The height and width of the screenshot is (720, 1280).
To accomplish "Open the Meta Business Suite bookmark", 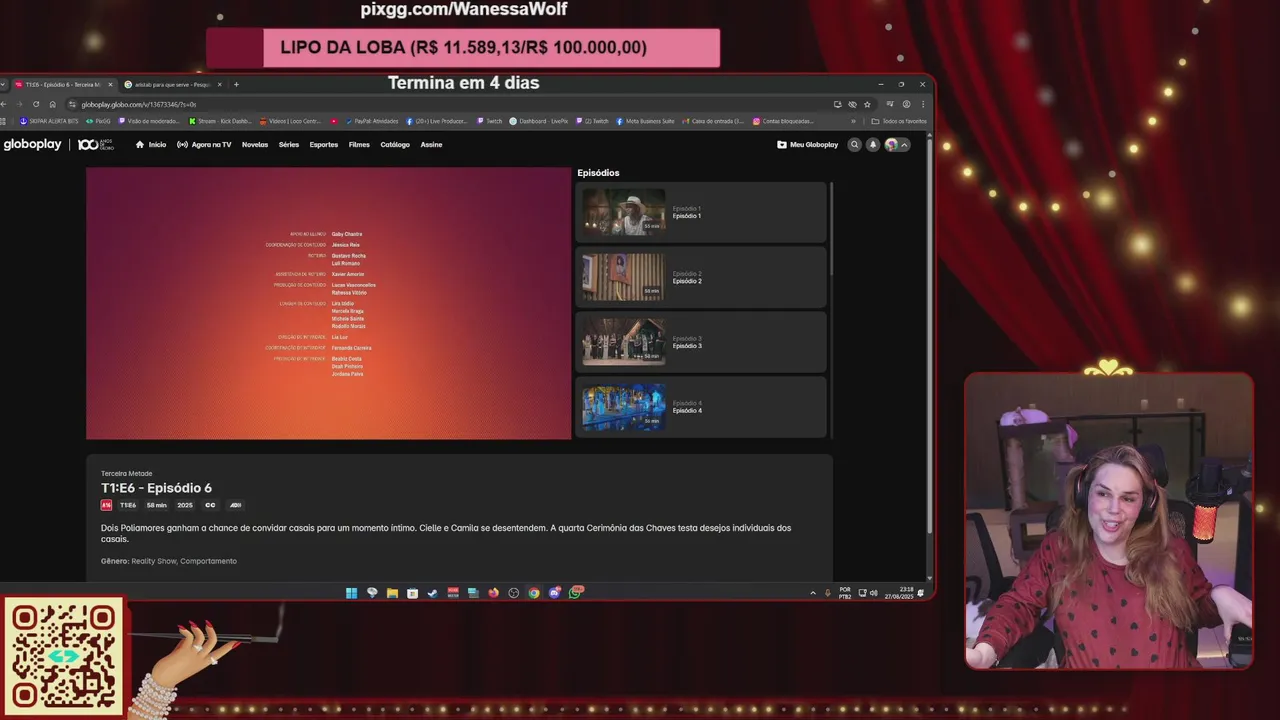I will 647,121.
